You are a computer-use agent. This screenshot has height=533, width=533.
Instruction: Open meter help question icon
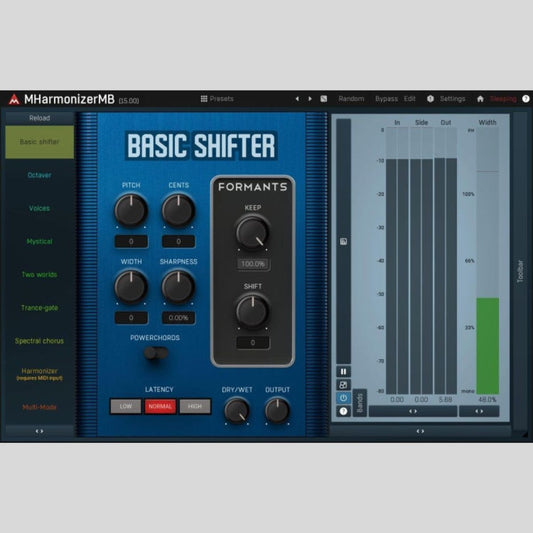click(343, 411)
